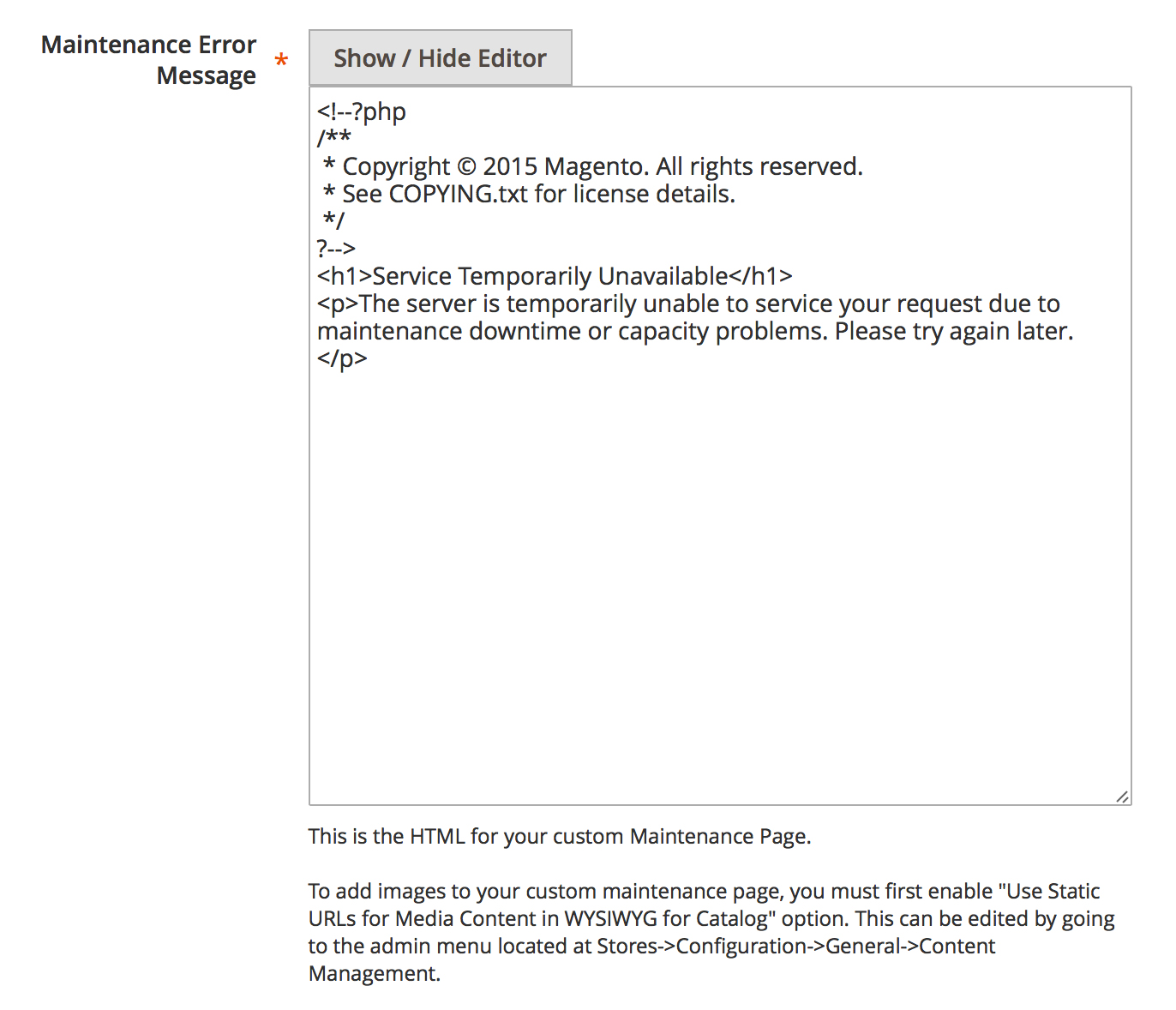The width and height of the screenshot is (1176, 1010).
Task: Click on the '<!--?php' line in the textarea
Action: click(362, 111)
